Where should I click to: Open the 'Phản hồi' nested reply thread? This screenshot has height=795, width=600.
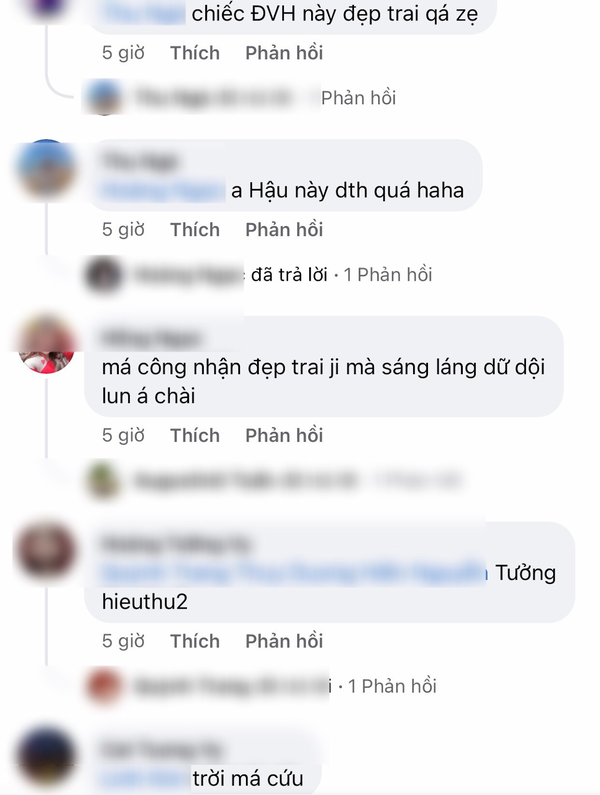(358, 98)
